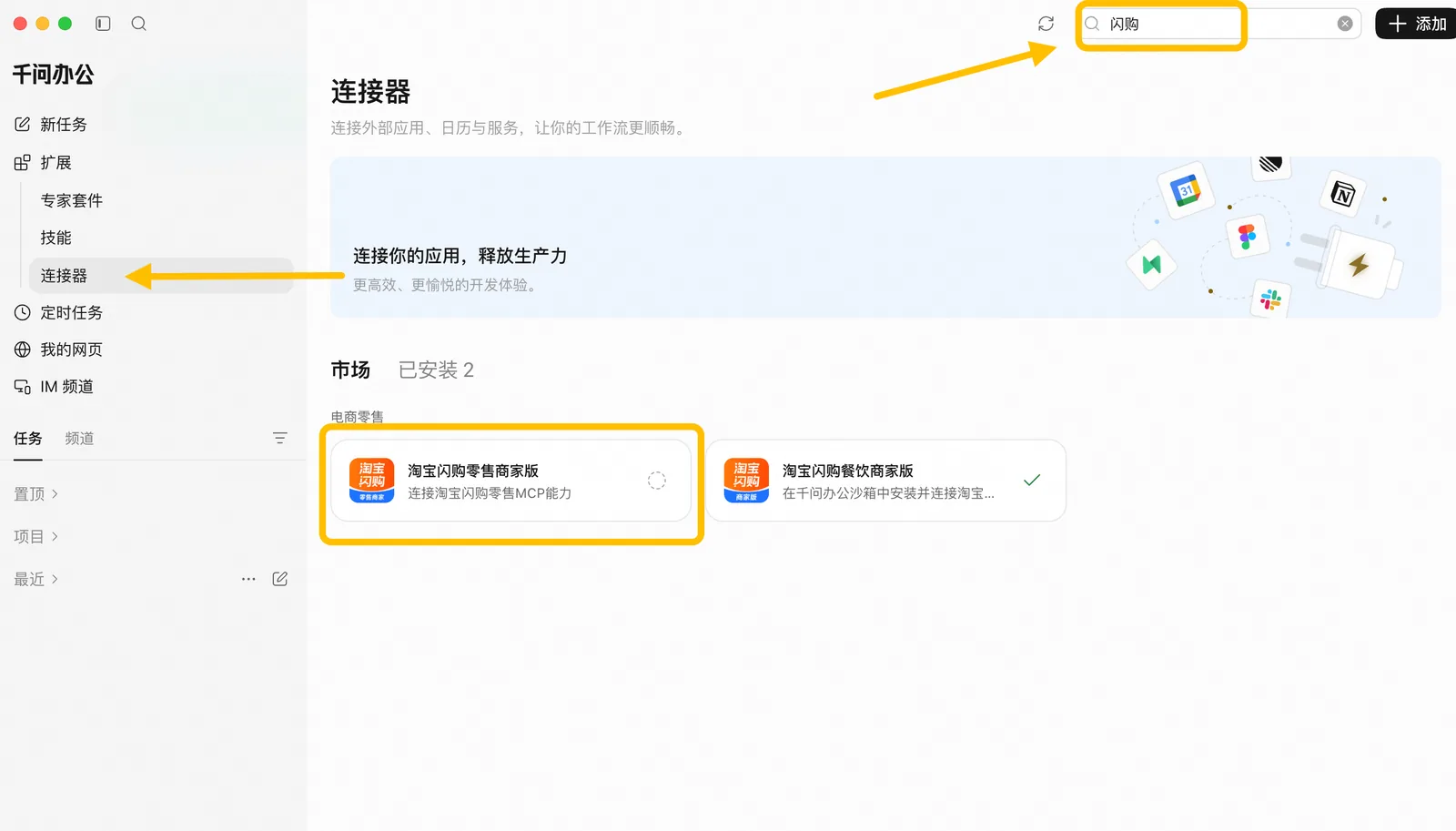
Task: Switch to the 市场 tab
Action: [350, 370]
